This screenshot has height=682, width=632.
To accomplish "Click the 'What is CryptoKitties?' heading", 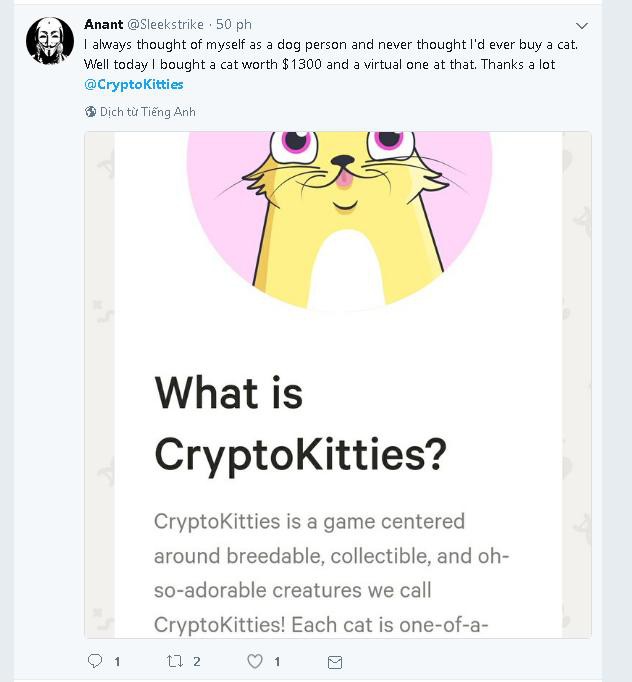I will [x=301, y=424].
